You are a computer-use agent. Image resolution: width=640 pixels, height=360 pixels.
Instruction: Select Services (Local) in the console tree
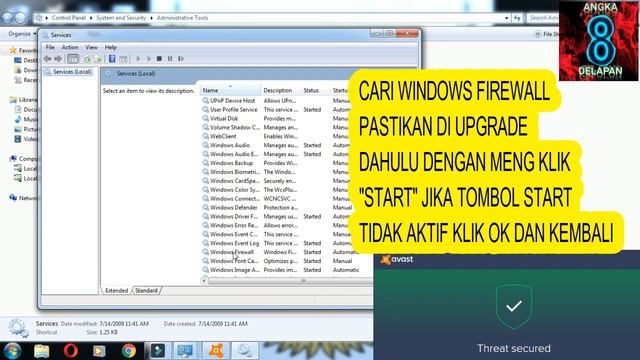[x=68, y=72]
